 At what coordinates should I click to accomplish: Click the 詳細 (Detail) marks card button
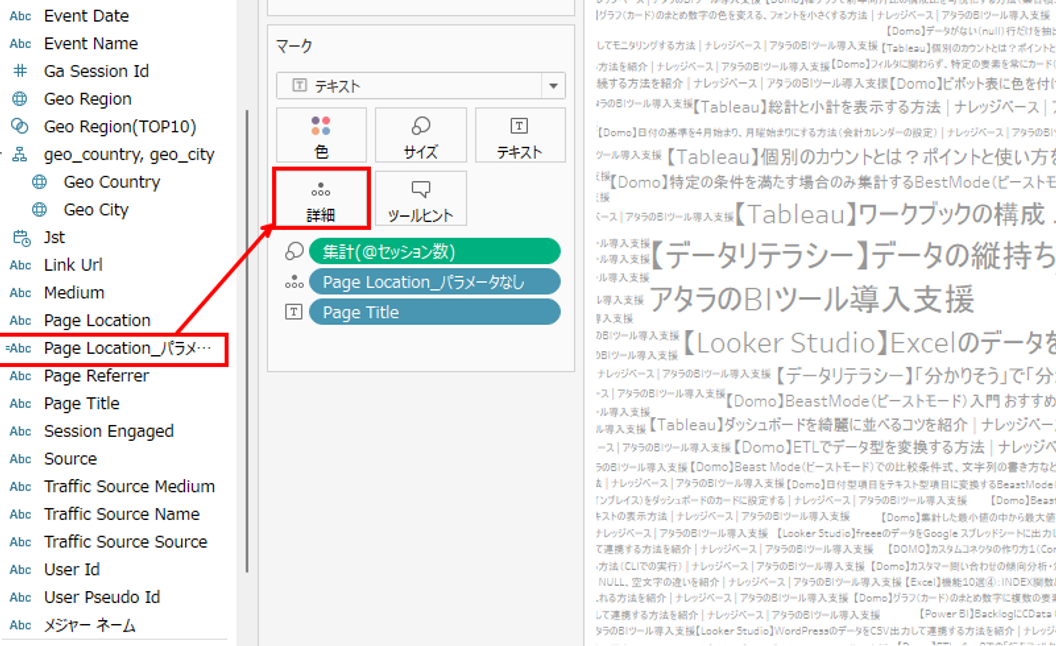(321, 199)
